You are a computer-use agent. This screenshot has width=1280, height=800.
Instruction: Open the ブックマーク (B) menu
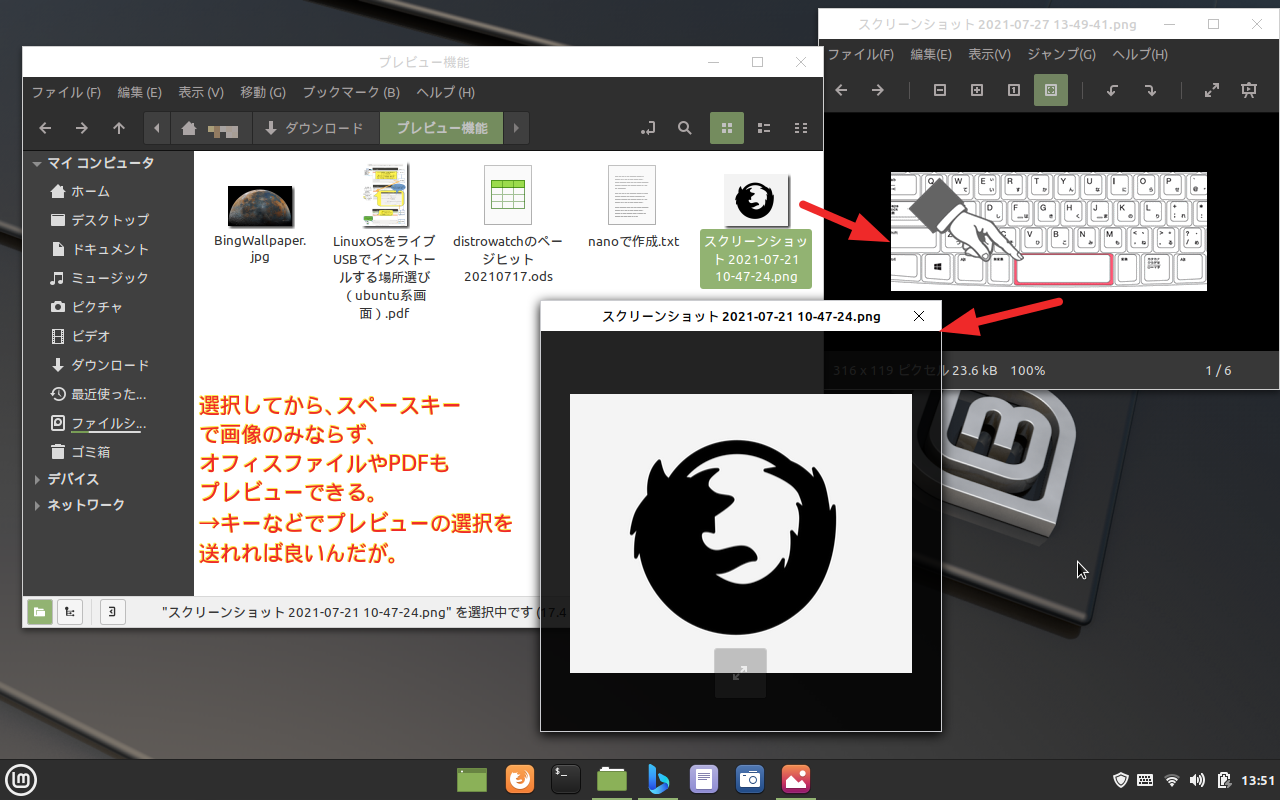coord(351,92)
